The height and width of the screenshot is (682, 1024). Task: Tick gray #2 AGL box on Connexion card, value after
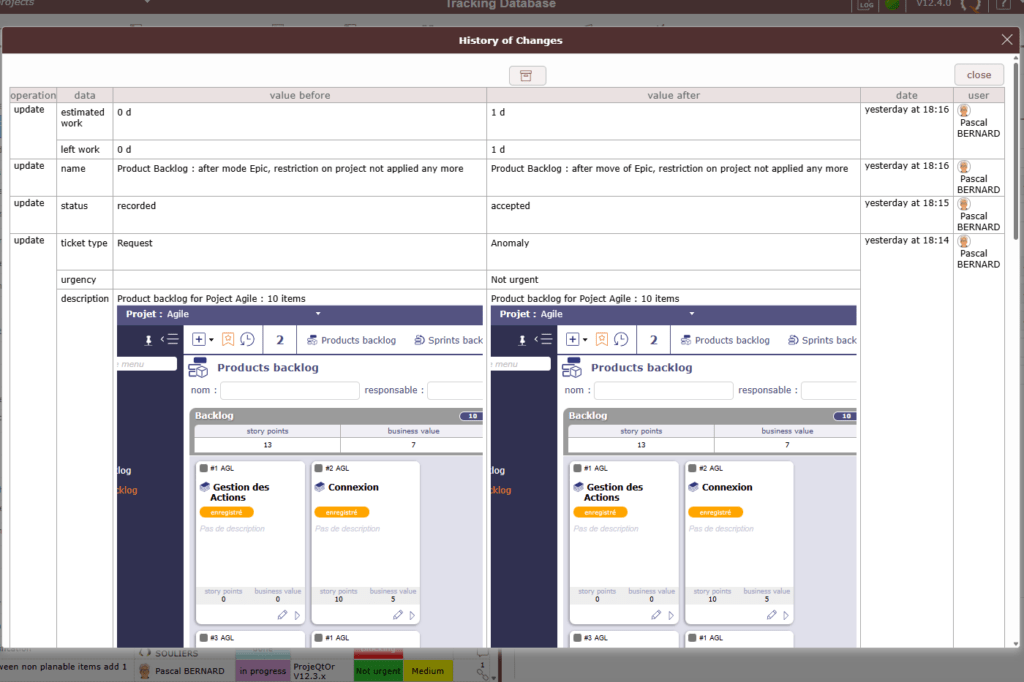(692, 468)
